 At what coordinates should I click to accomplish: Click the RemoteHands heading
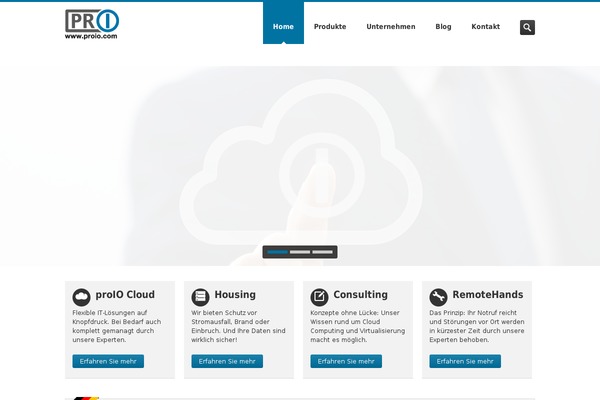[x=488, y=294]
